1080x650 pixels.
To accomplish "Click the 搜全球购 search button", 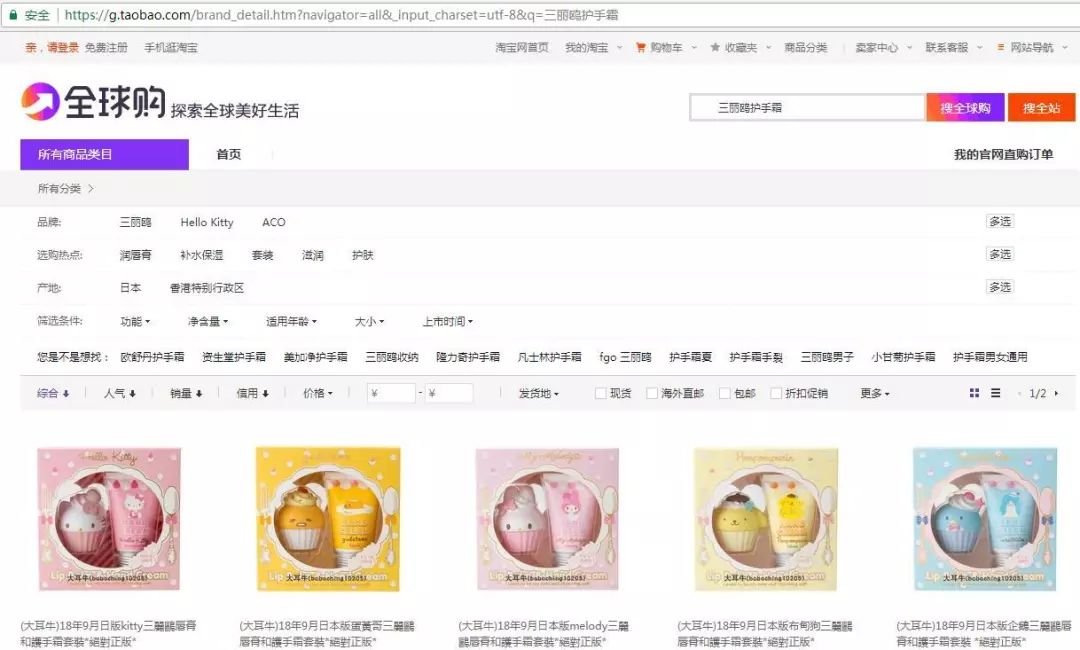I will tap(965, 107).
